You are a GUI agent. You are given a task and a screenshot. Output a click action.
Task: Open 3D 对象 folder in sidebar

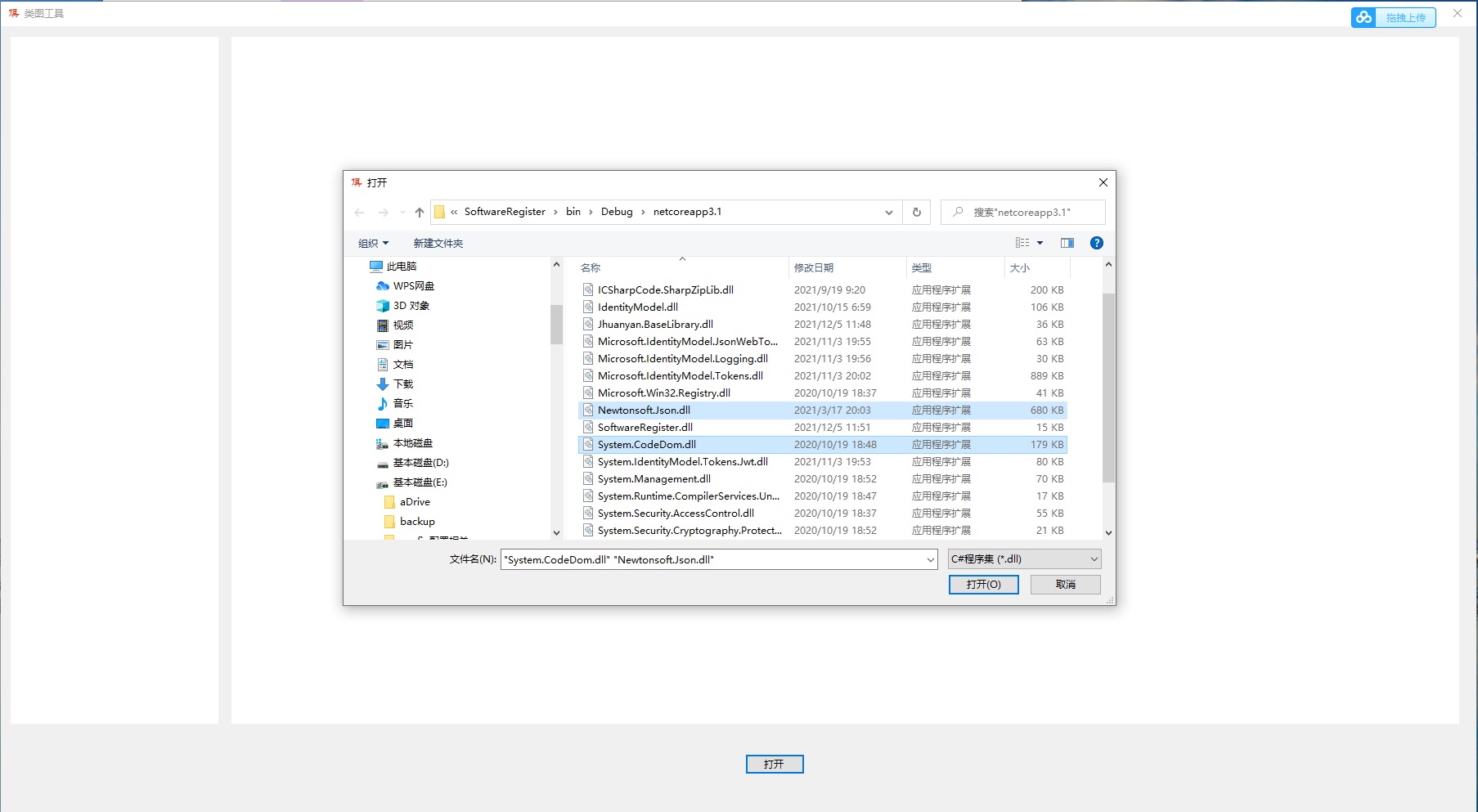coord(402,306)
